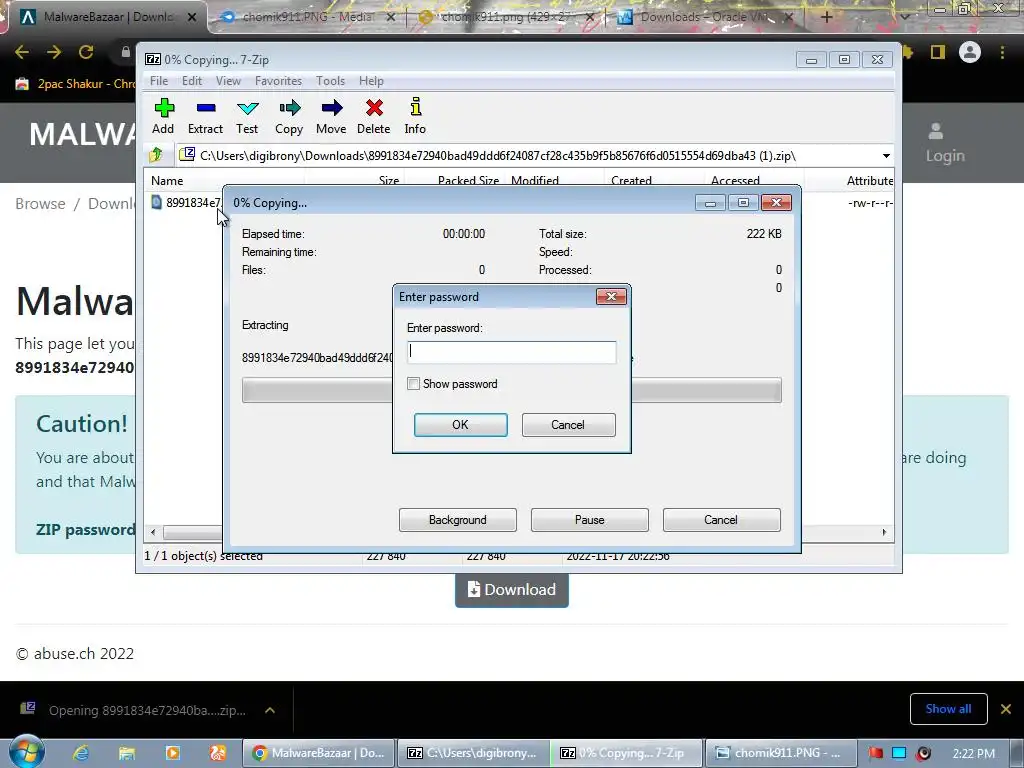Click the taskbar clock showing 2:22 PM
This screenshot has width=1024, height=768.
(x=974, y=754)
